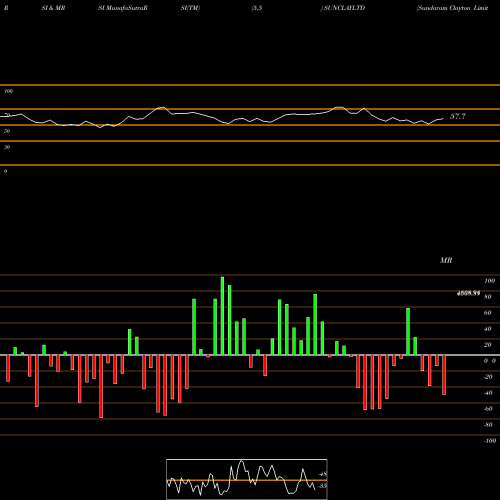Click the MR axis label 80
This screenshot has width=500, height=500.
pyautogui.click(x=488, y=297)
